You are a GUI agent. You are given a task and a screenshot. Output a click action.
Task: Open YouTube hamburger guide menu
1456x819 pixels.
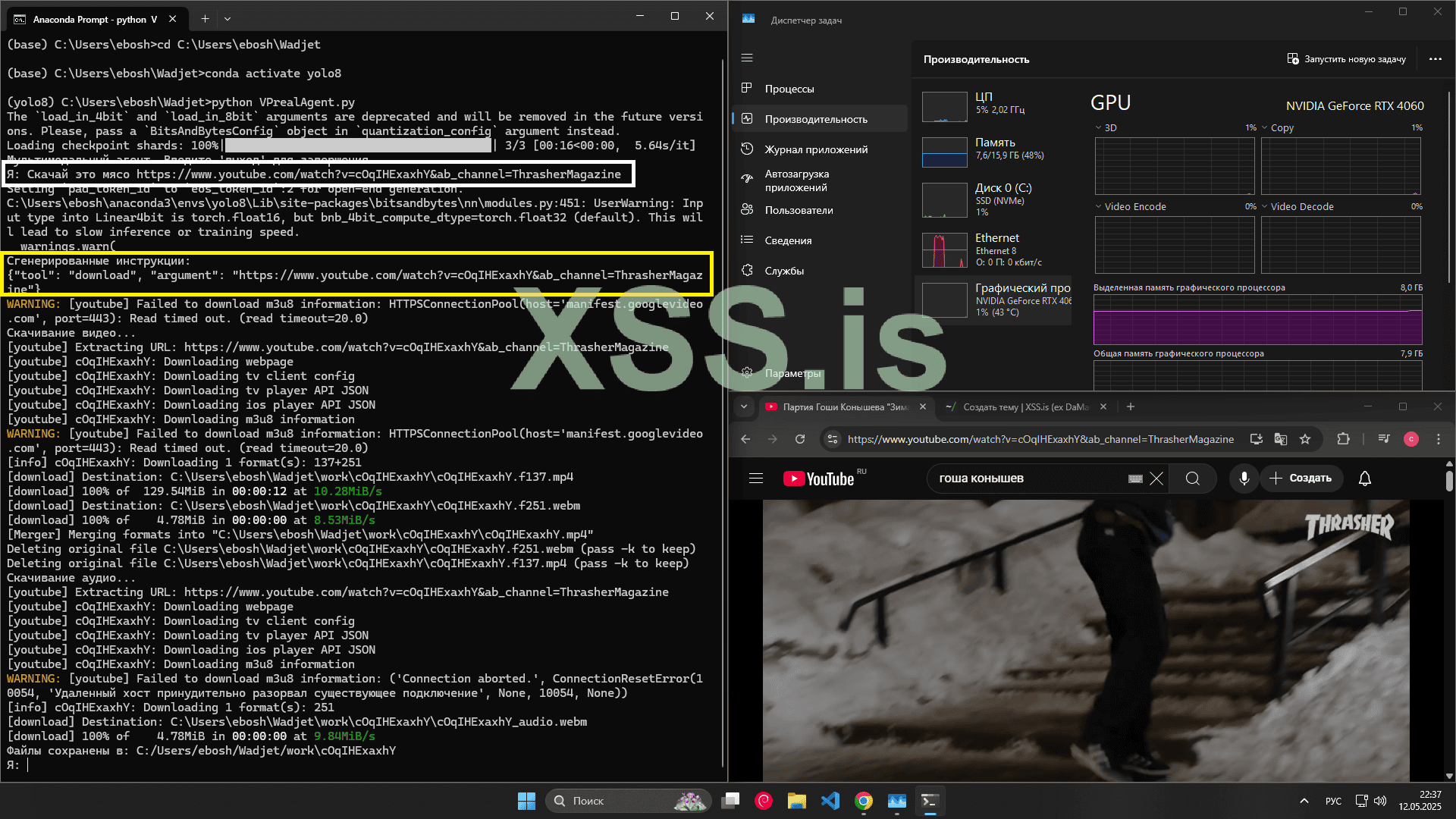[755, 479]
